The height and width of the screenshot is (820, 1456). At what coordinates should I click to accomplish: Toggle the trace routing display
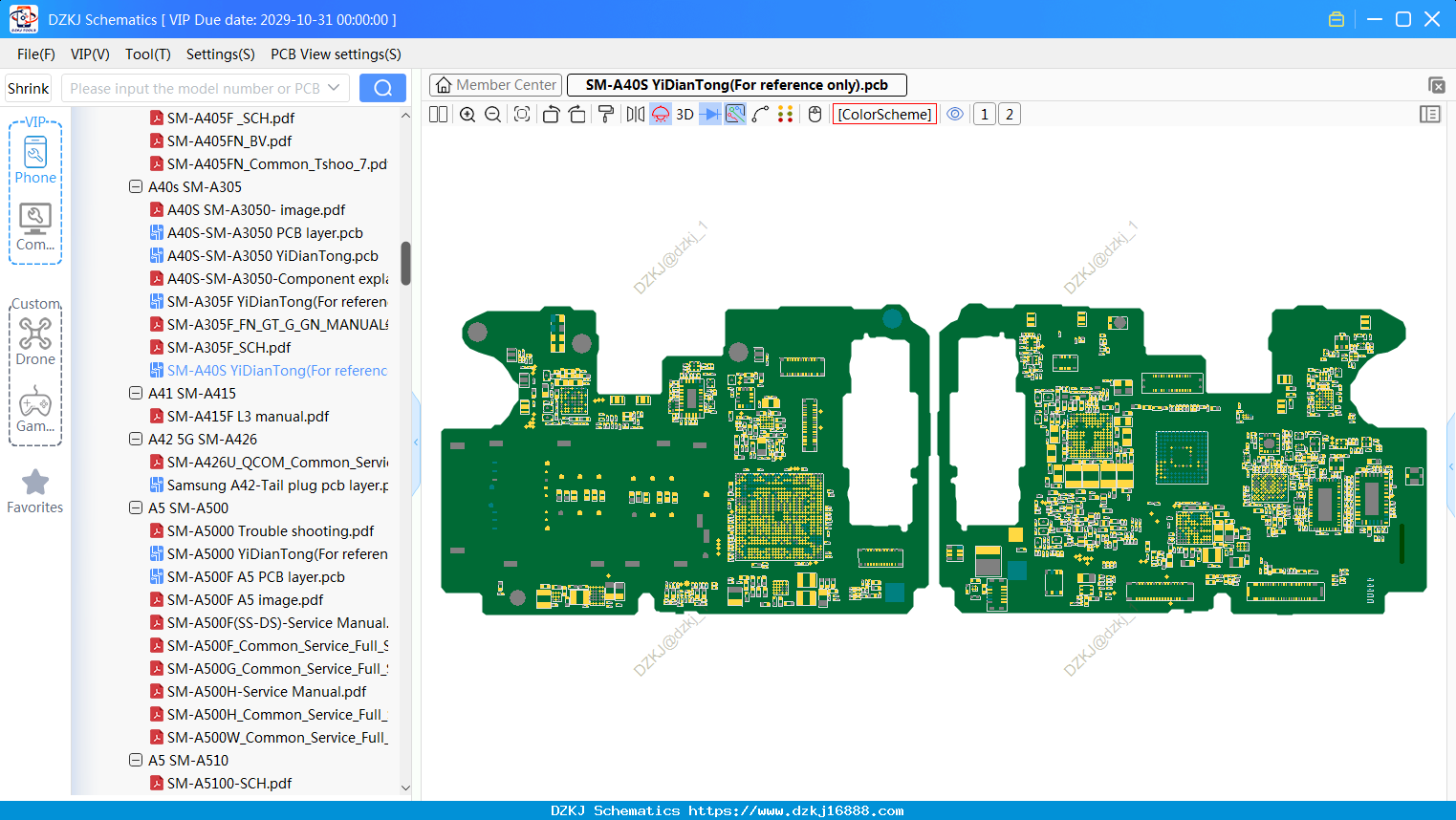(735, 115)
